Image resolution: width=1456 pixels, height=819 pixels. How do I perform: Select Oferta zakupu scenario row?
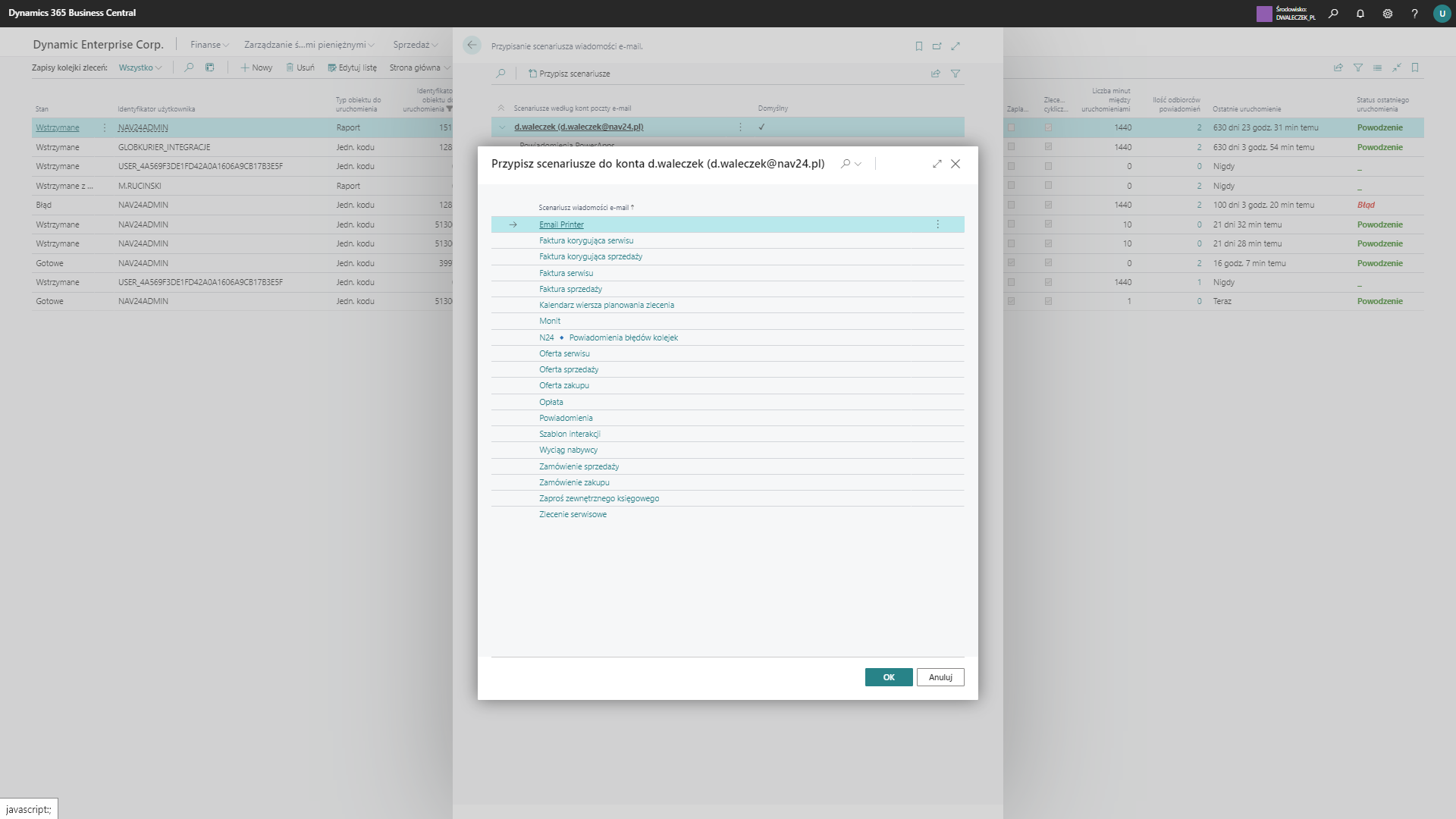coord(728,385)
